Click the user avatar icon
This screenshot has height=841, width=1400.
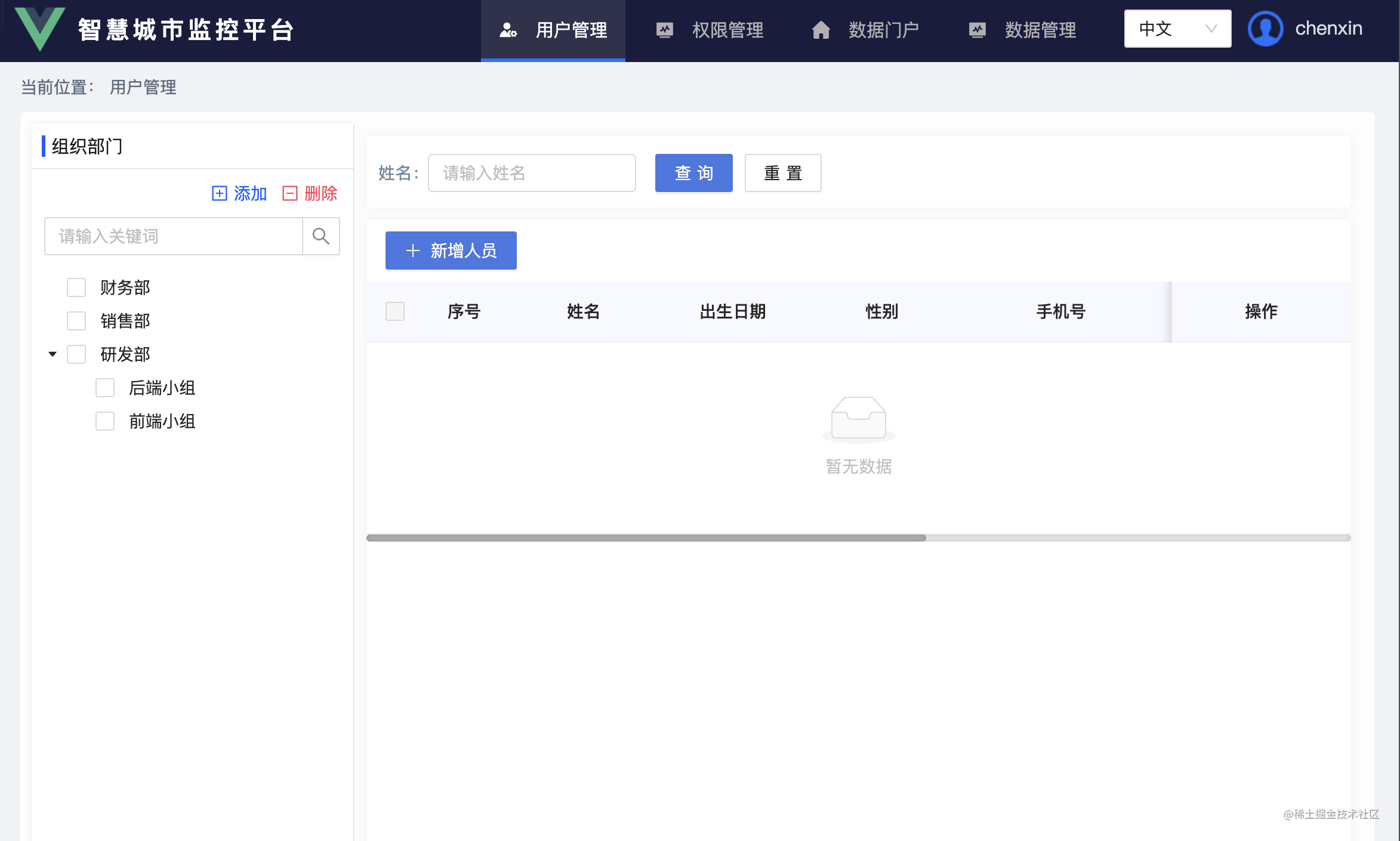click(x=1265, y=29)
